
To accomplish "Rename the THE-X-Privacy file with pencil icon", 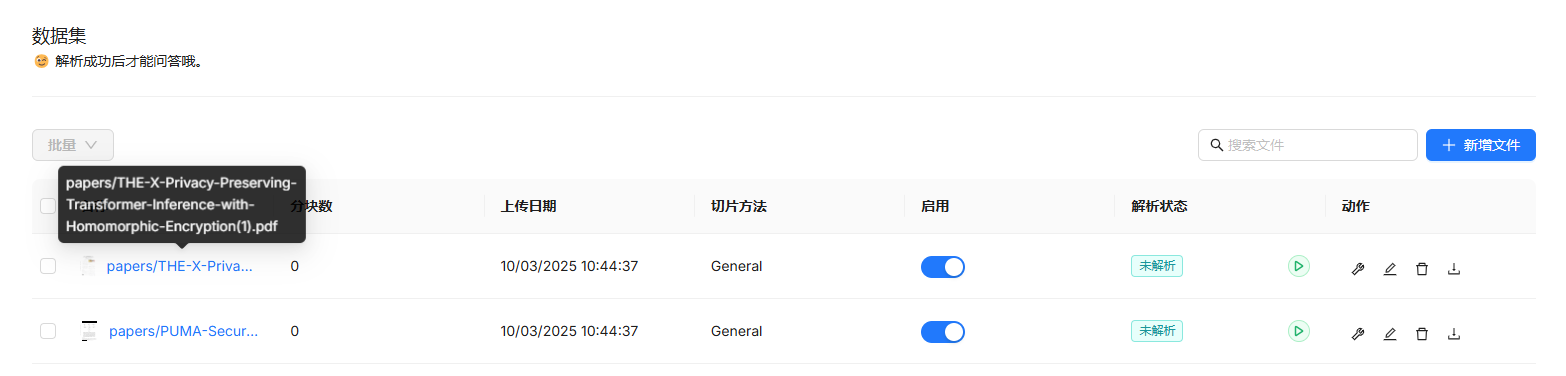I will point(1390,268).
